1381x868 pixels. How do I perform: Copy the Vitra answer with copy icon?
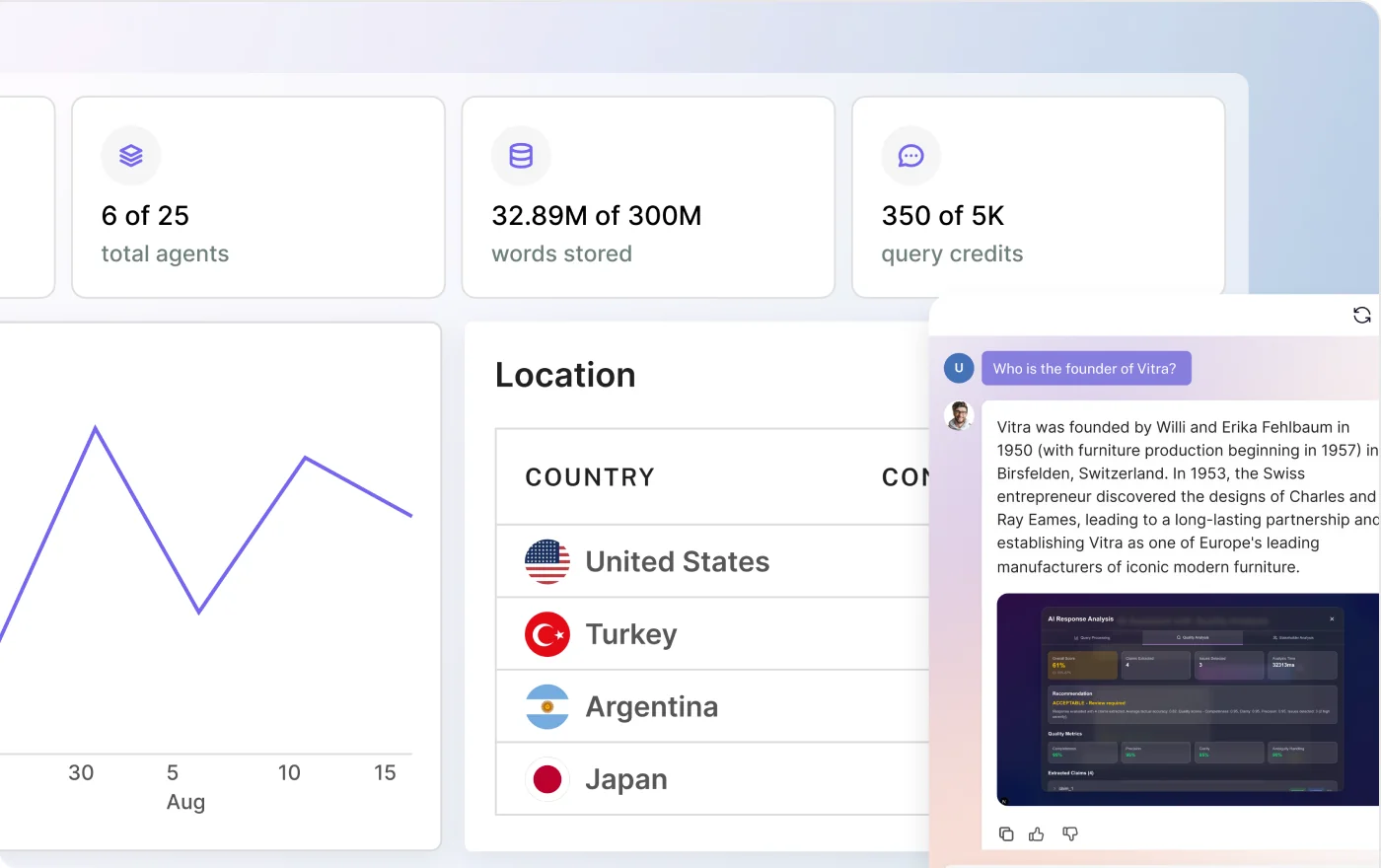click(1006, 834)
